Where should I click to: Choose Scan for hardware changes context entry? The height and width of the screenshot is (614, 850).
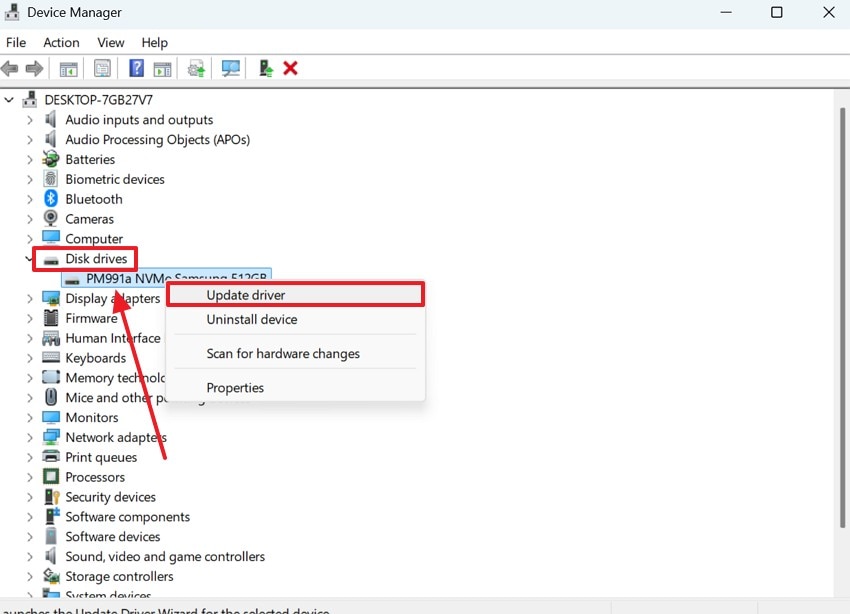tap(295, 353)
